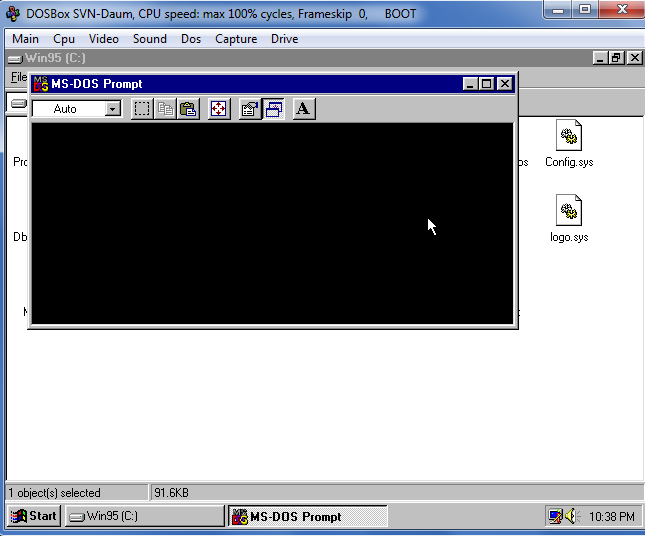The image size is (645, 536).
Task: Open MS-DOS Prompt Properties icon
Action: 250,109
